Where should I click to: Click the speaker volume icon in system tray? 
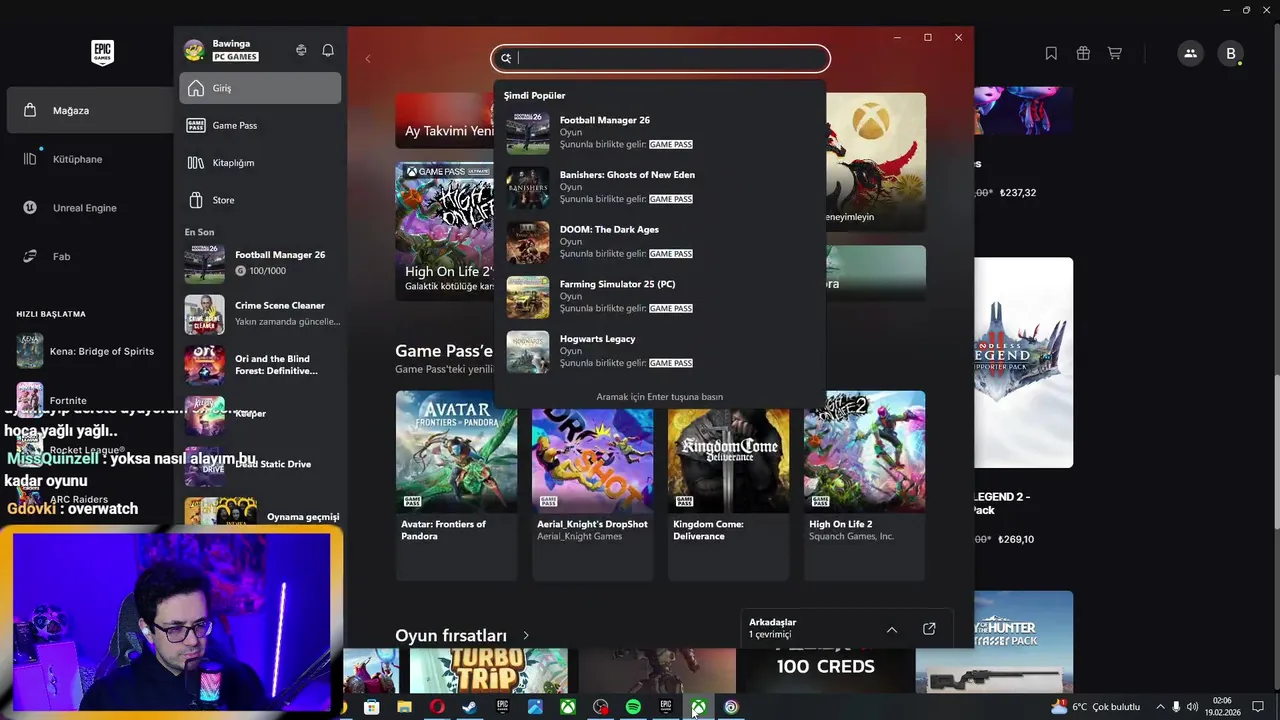click(1192, 707)
